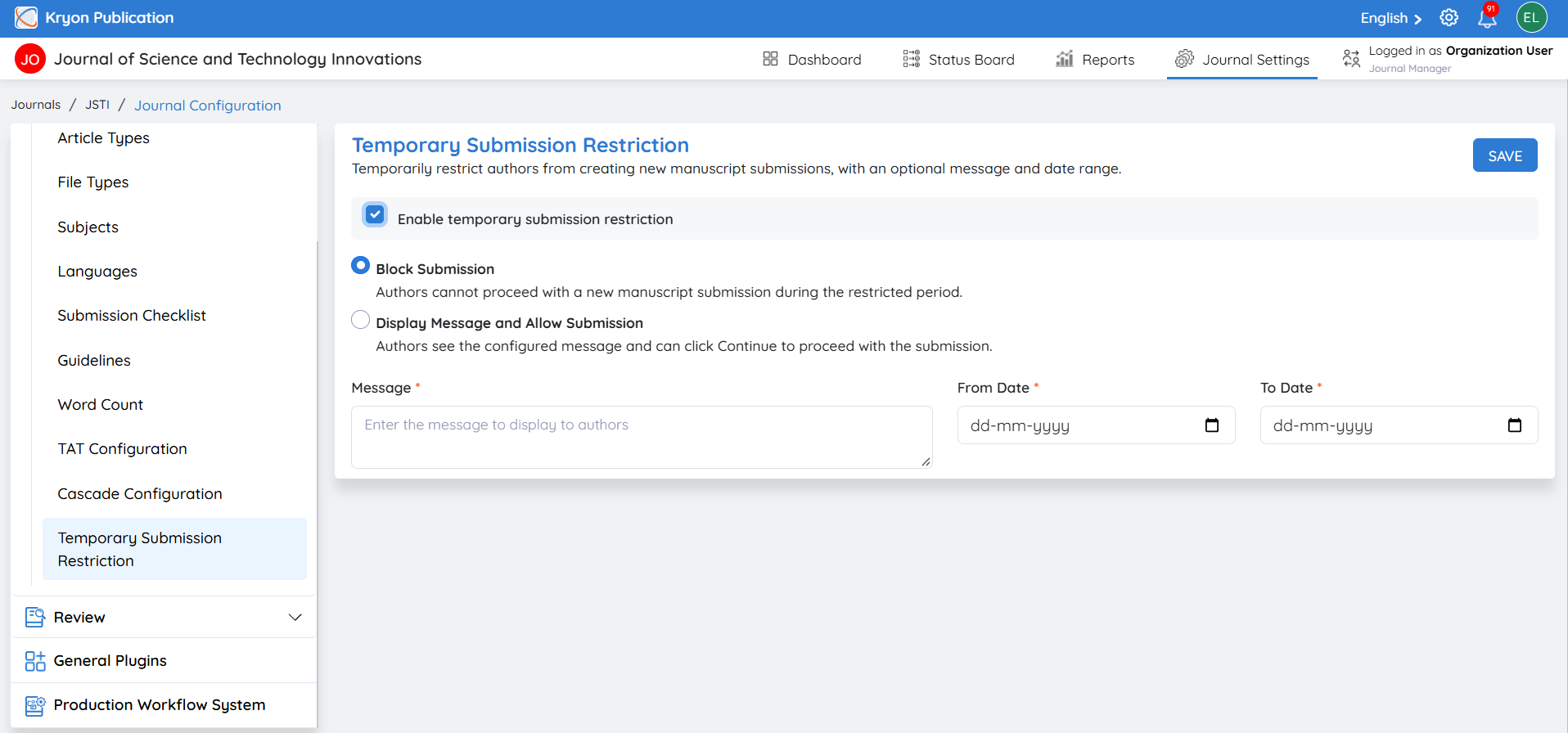Click the EL user avatar

pos(1531,17)
